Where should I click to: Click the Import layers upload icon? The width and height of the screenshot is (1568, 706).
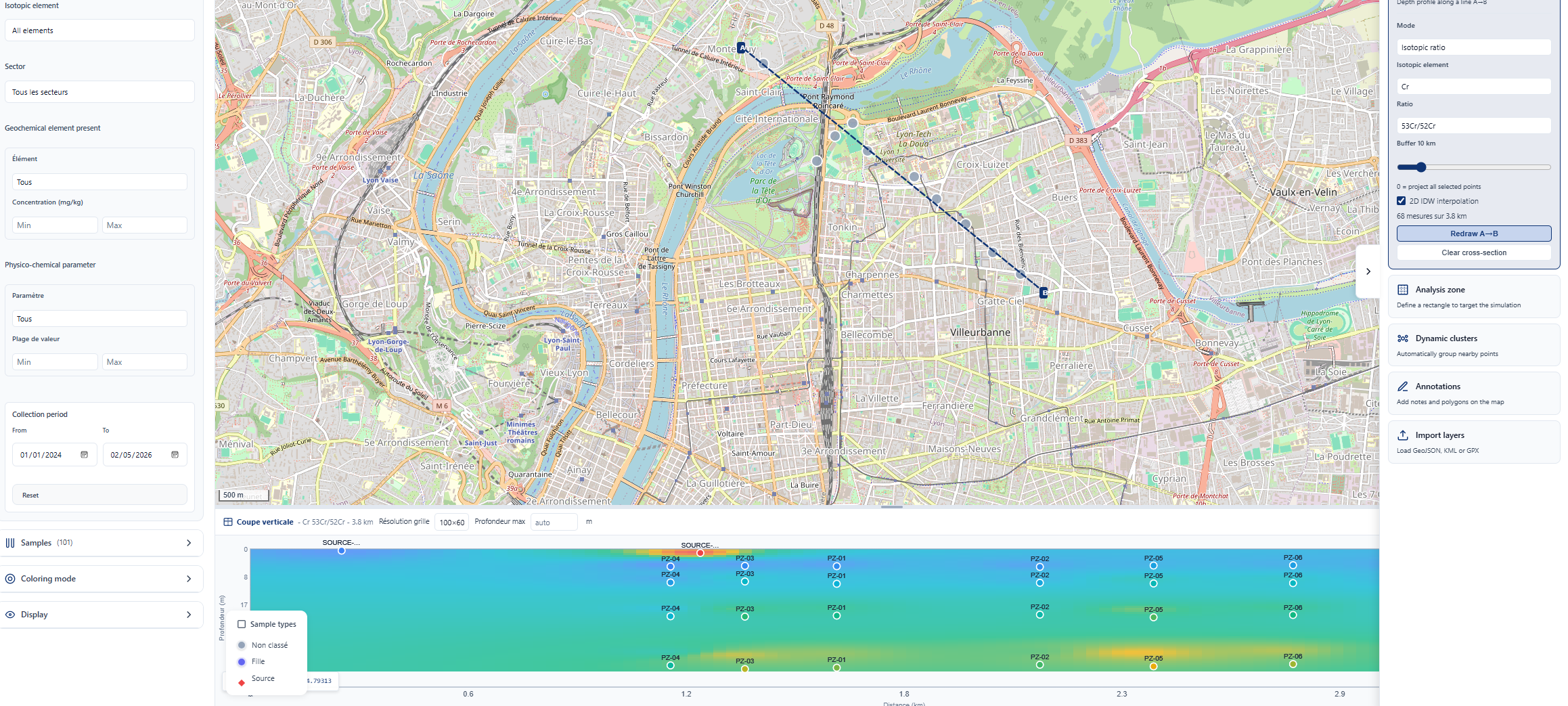pyautogui.click(x=1403, y=435)
